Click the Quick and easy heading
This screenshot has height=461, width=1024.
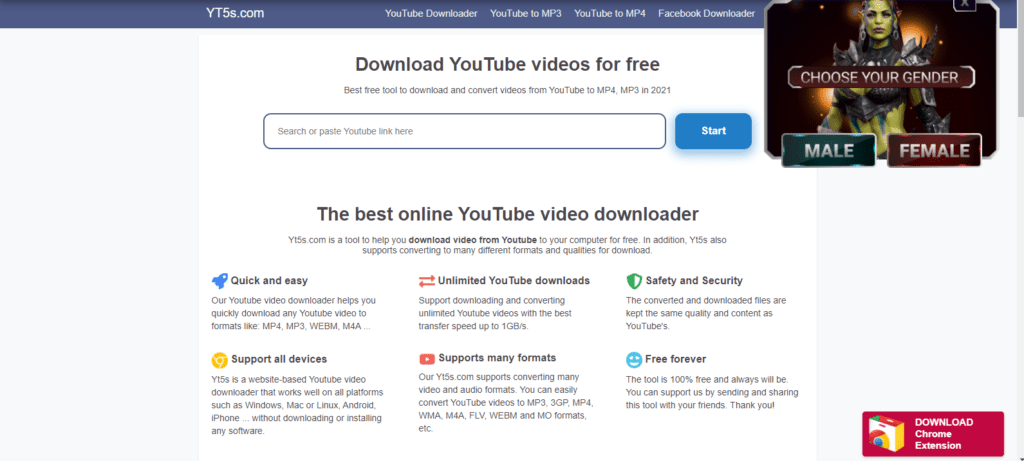[269, 281]
